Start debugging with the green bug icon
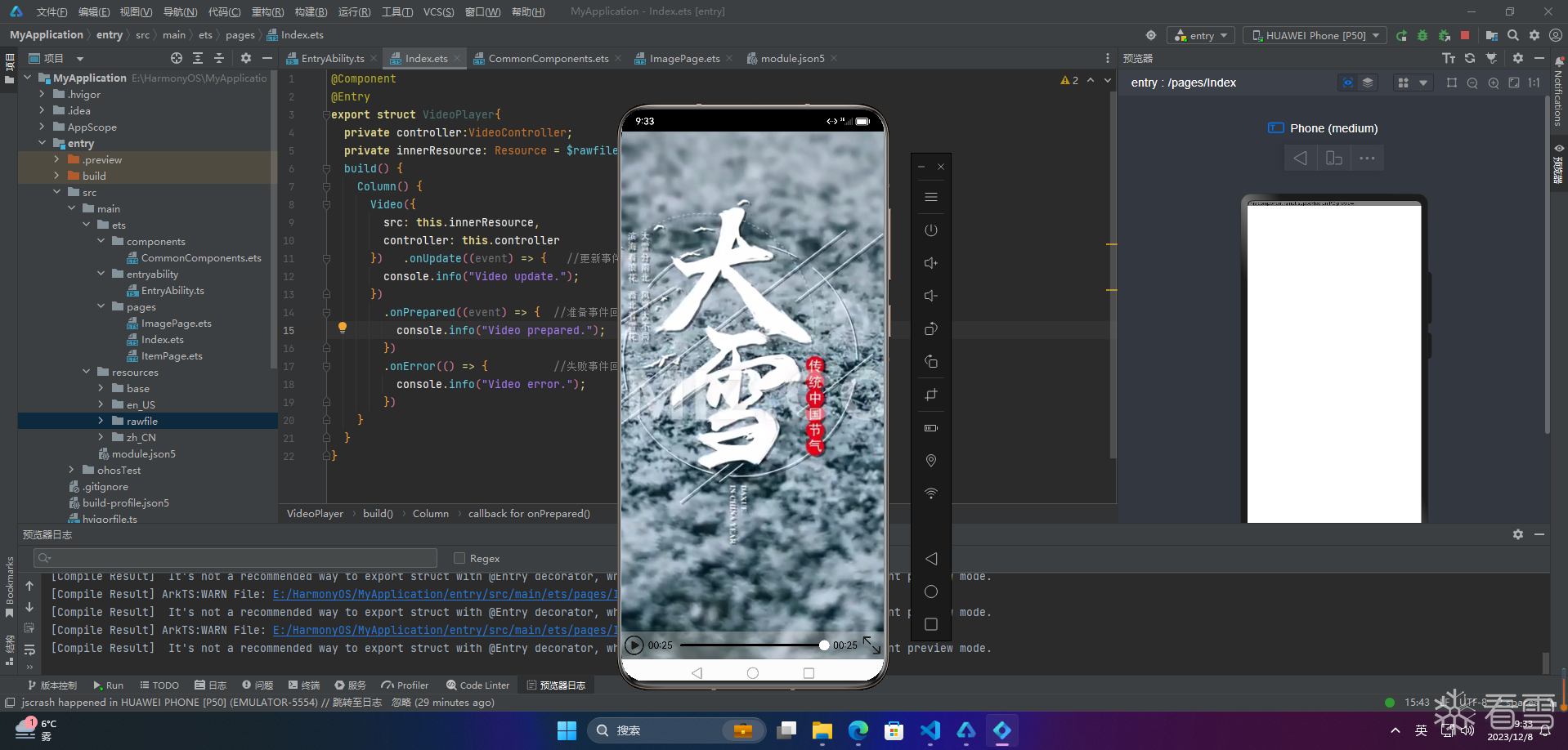 coord(1422,36)
